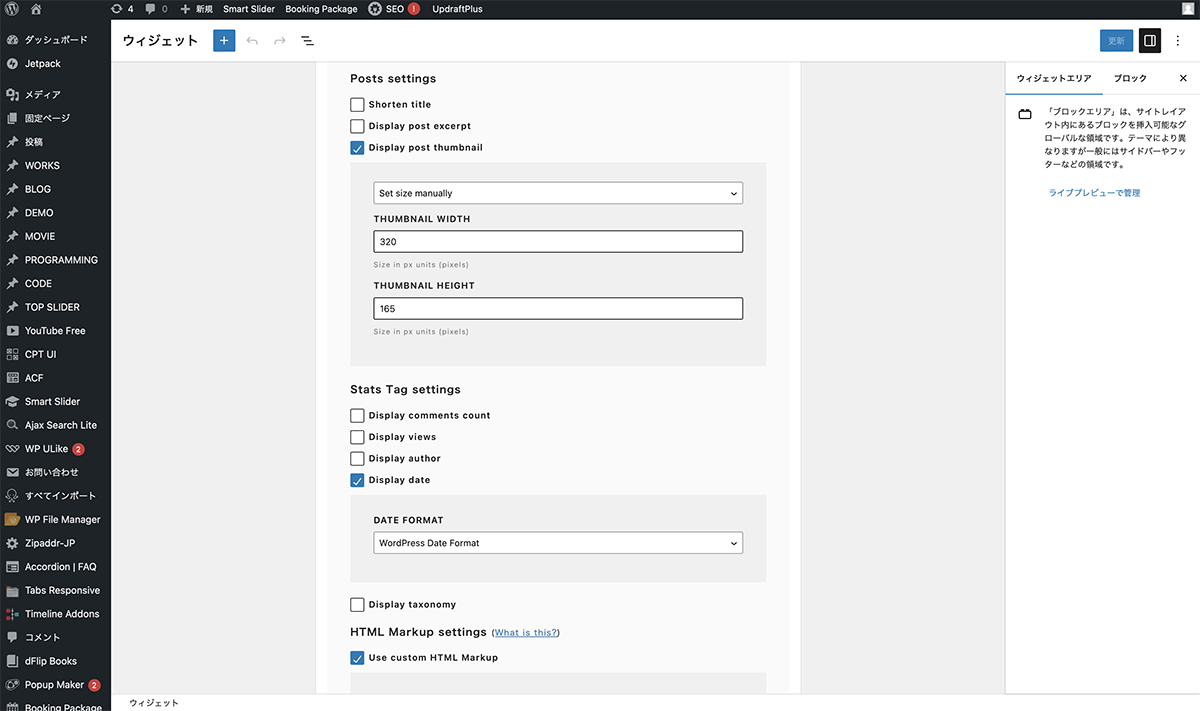1200x711 pixels.
Task: Tick the Display taxonomy checkbox
Action: (357, 605)
